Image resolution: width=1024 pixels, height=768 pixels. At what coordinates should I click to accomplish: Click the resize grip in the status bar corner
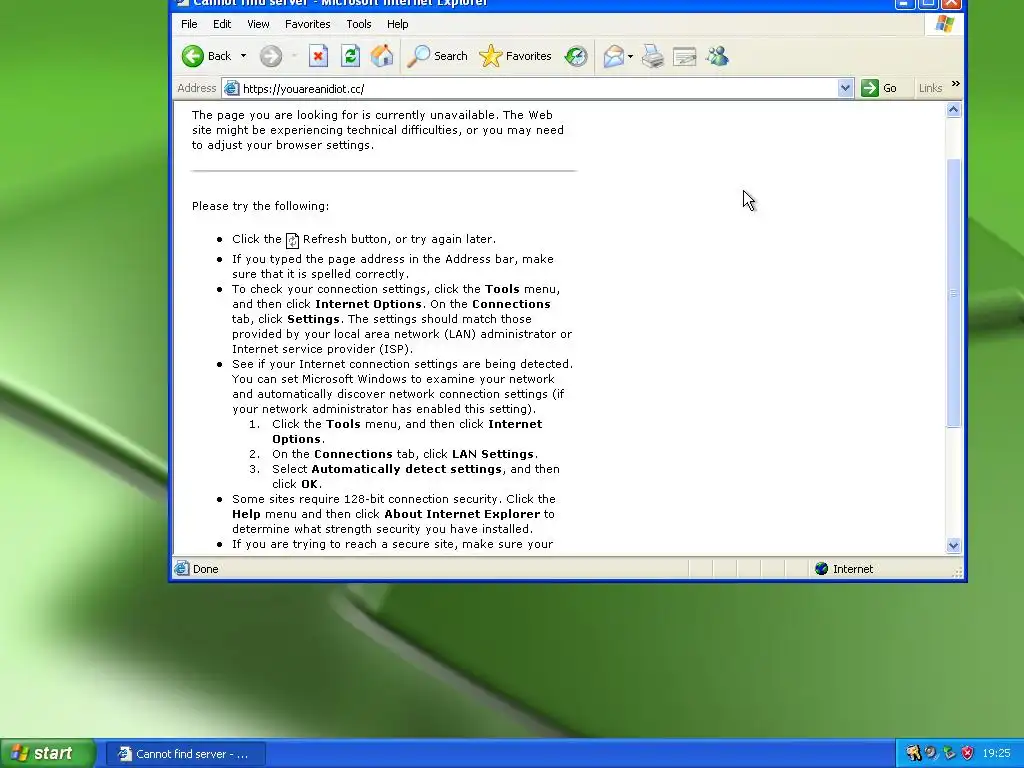pyautogui.click(x=958, y=573)
